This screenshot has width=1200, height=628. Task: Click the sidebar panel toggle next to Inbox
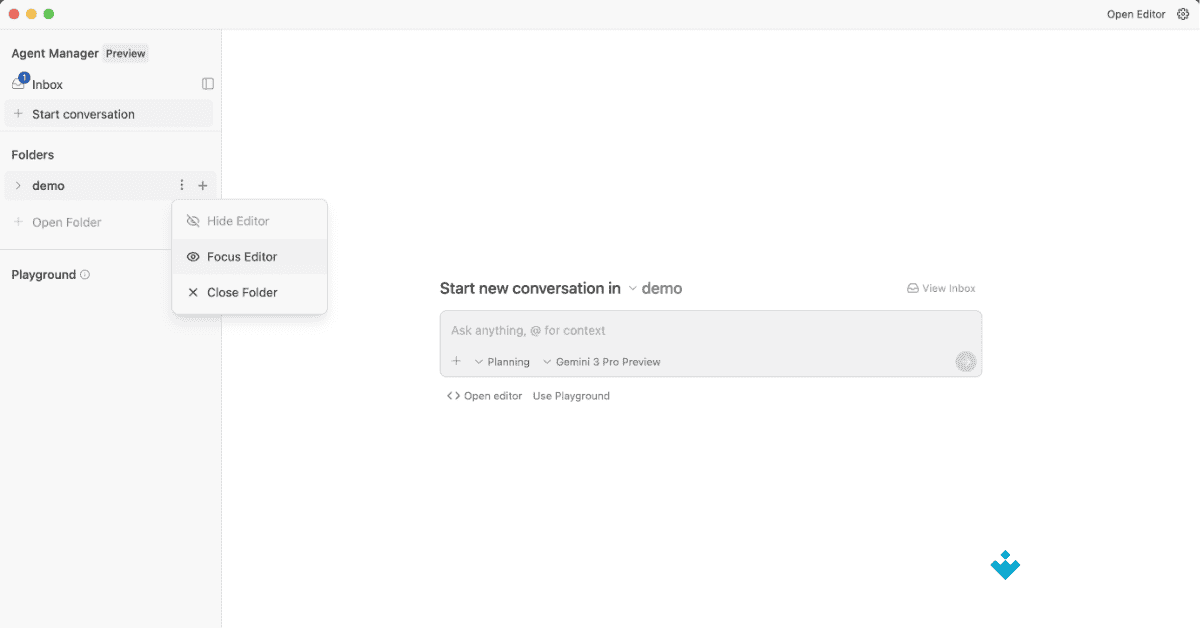pyautogui.click(x=207, y=84)
